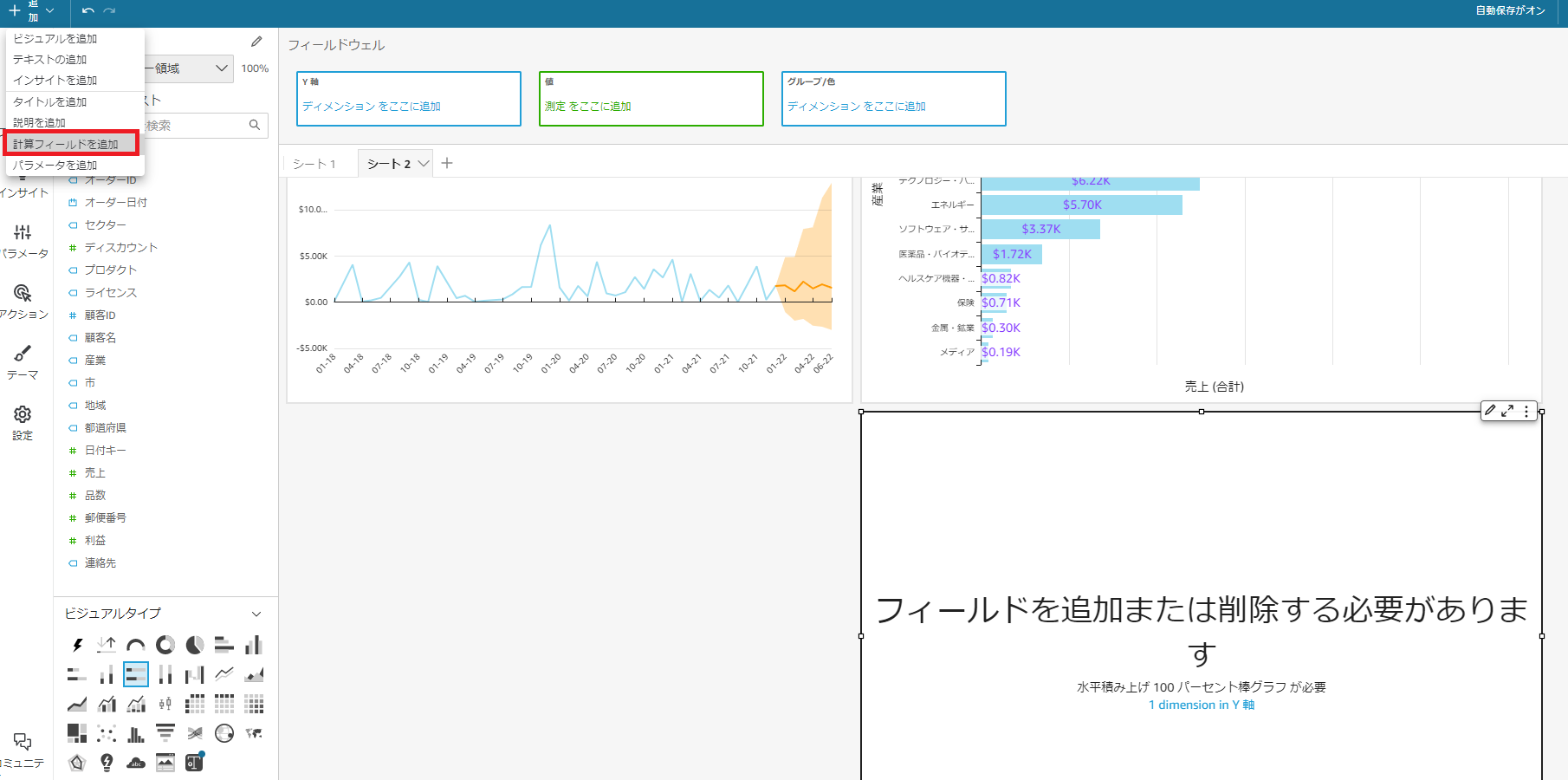
Task: Open the 追加 dropdown at the top left
Action: 31,10
